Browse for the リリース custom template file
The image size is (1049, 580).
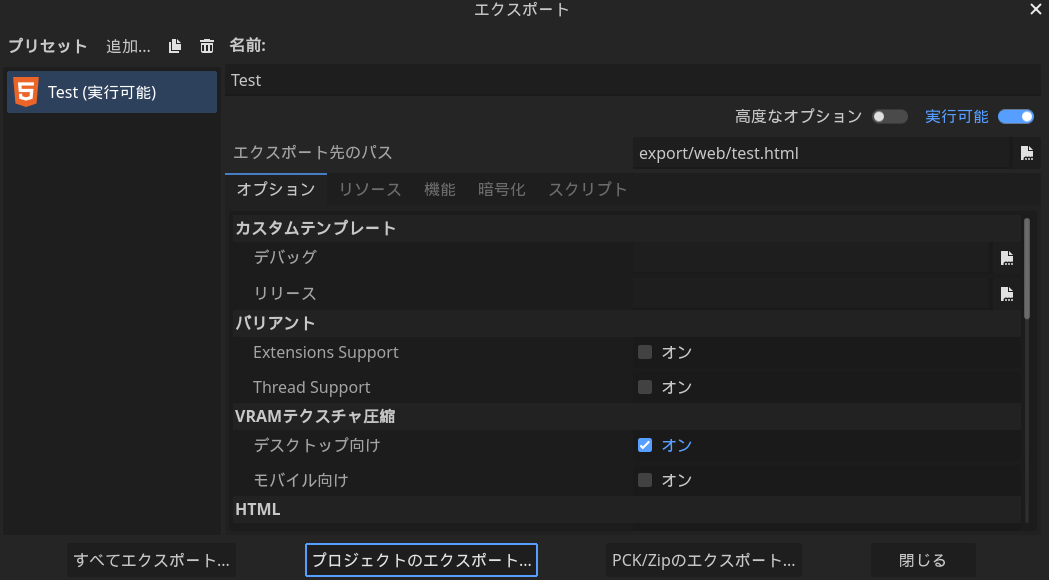pyautogui.click(x=1006, y=294)
